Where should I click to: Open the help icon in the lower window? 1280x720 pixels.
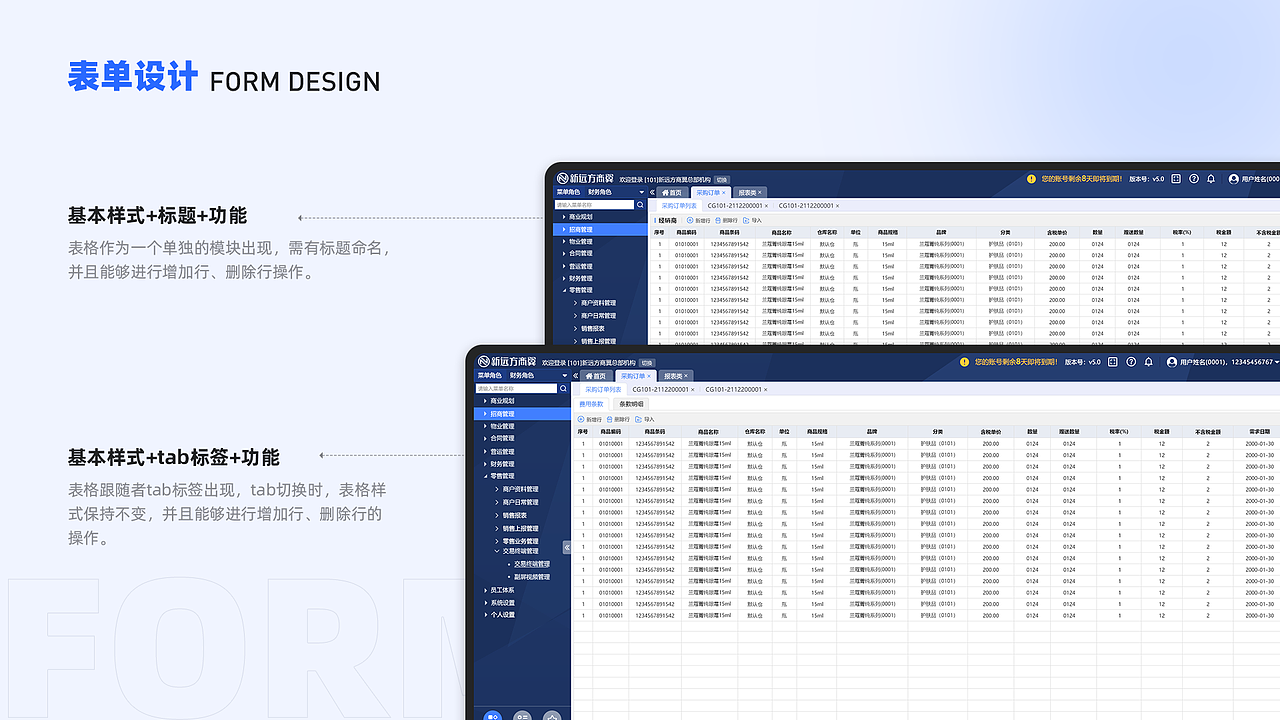[1131, 362]
